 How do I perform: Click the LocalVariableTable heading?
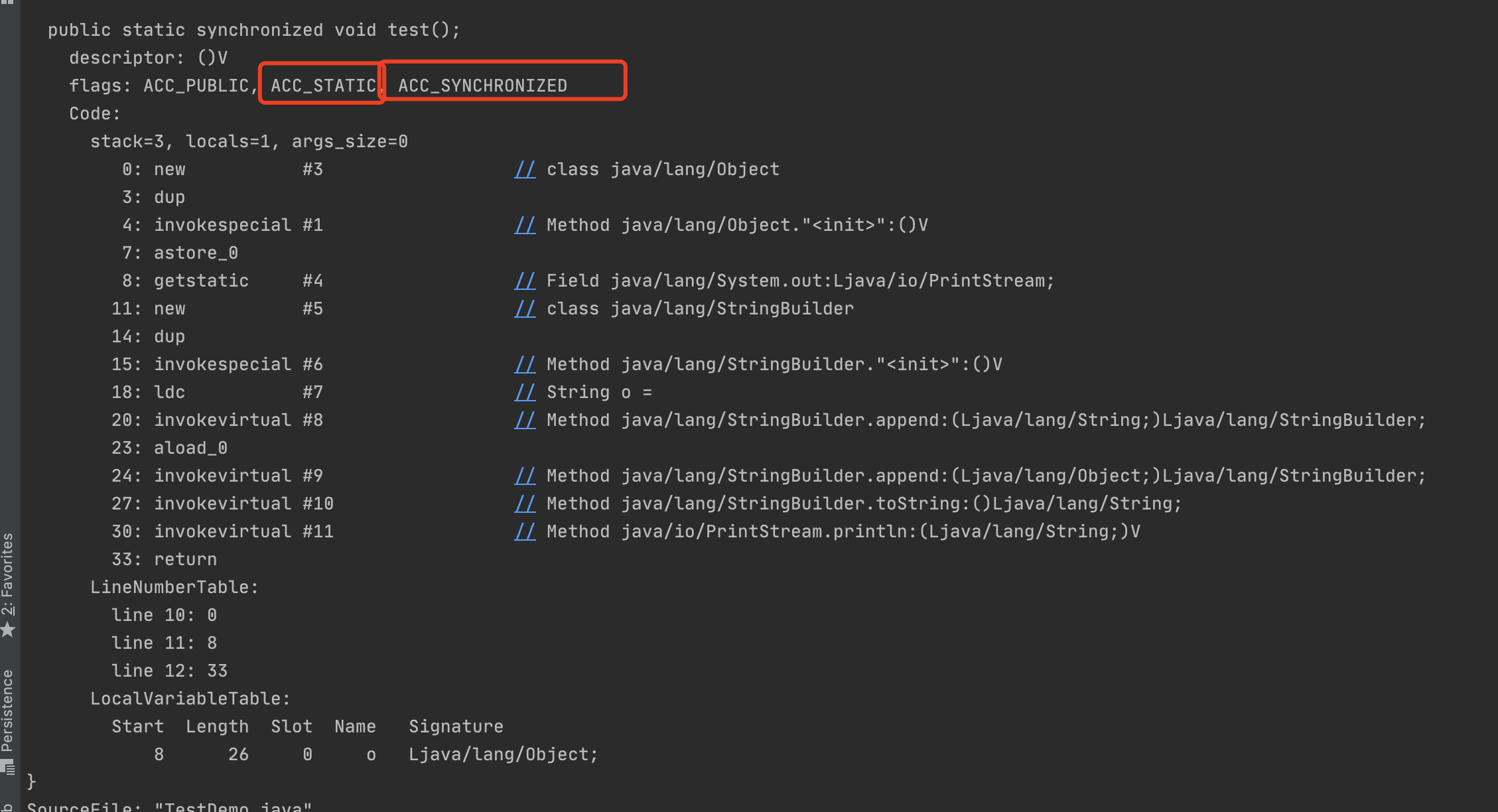190,699
